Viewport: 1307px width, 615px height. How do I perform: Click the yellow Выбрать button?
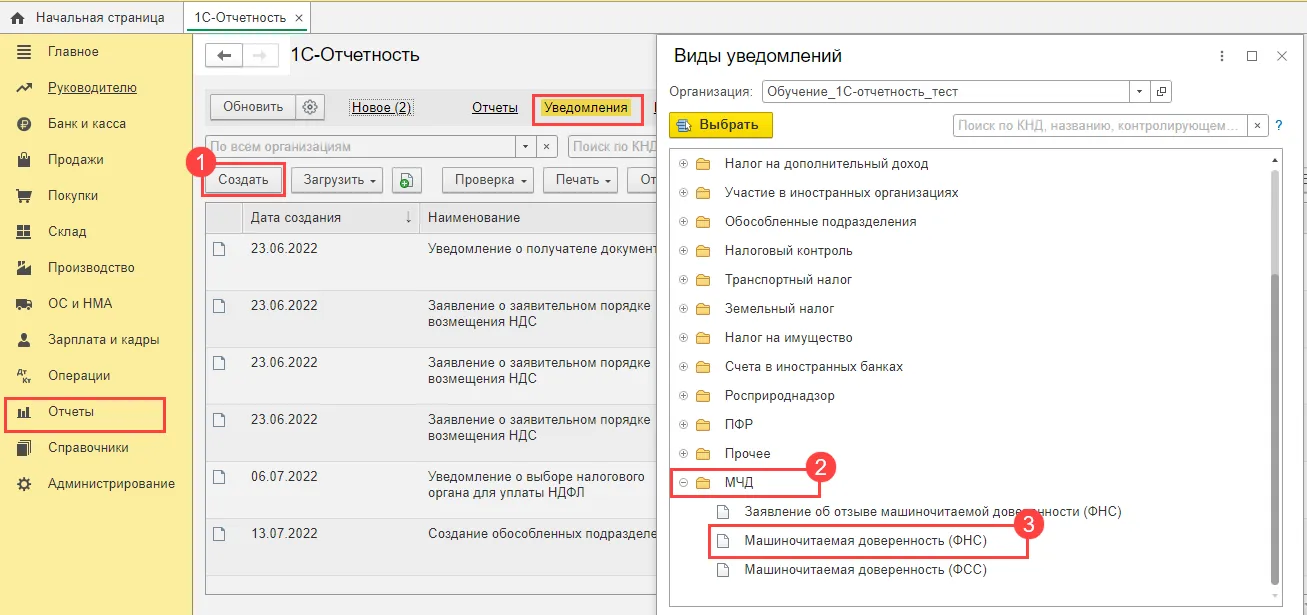coord(720,125)
